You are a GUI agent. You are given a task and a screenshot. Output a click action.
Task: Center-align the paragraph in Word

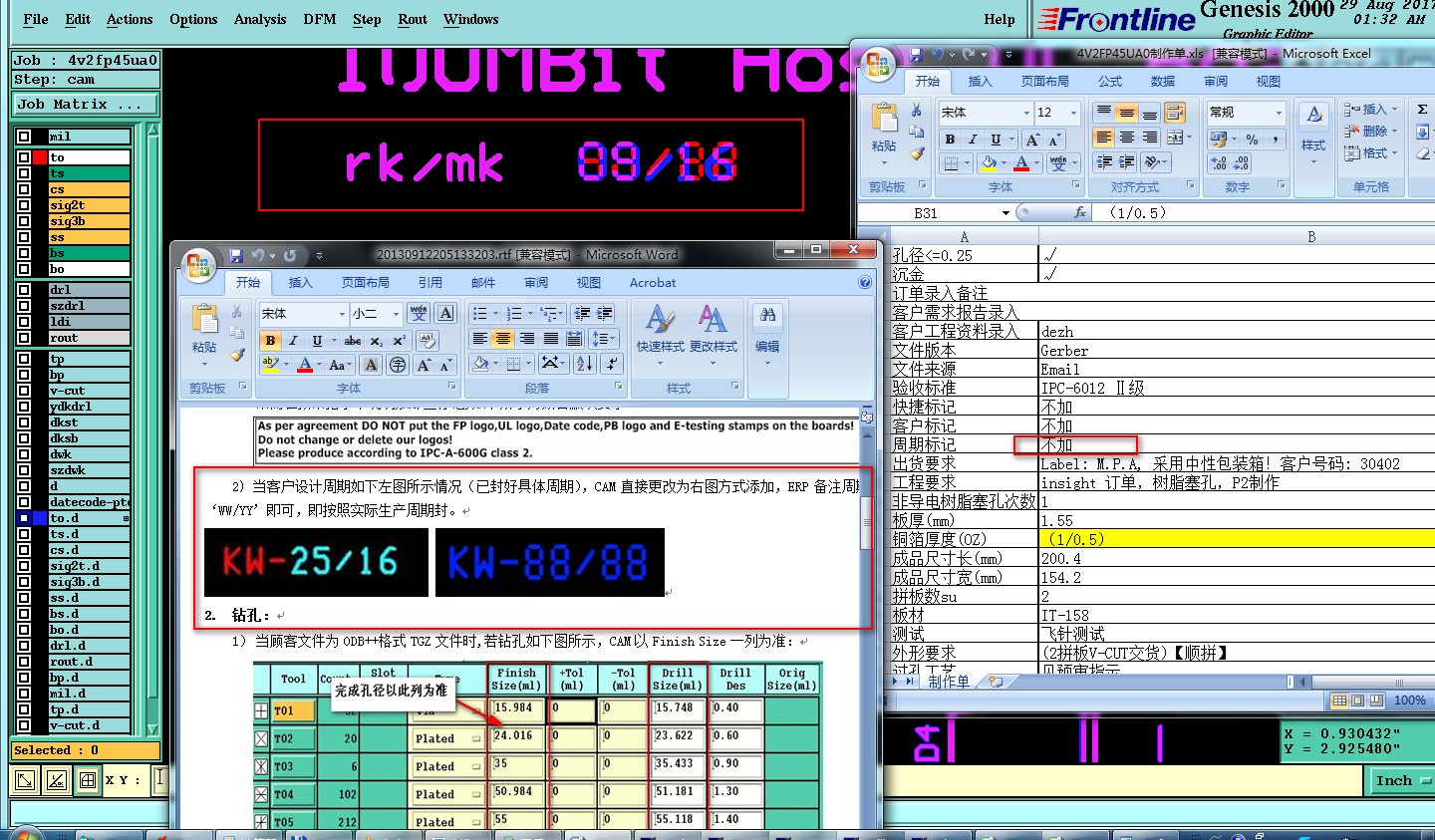[x=503, y=339]
